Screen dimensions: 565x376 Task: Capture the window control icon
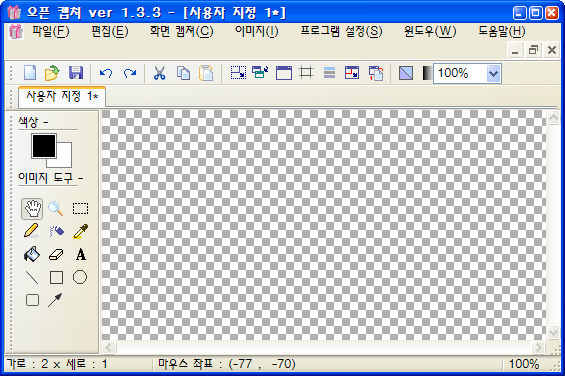(260, 72)
